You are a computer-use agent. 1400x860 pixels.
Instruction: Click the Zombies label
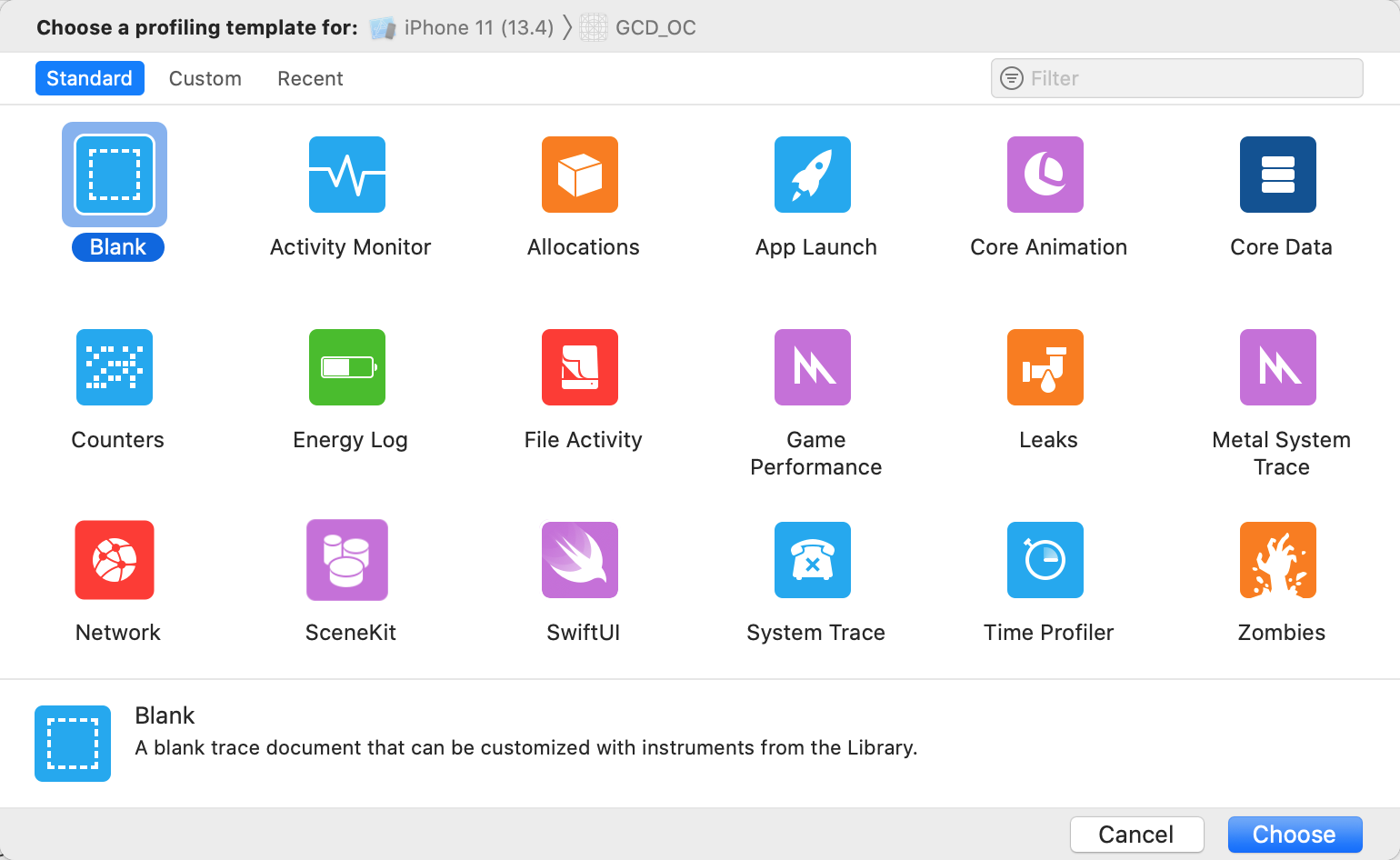[1282, 633]
